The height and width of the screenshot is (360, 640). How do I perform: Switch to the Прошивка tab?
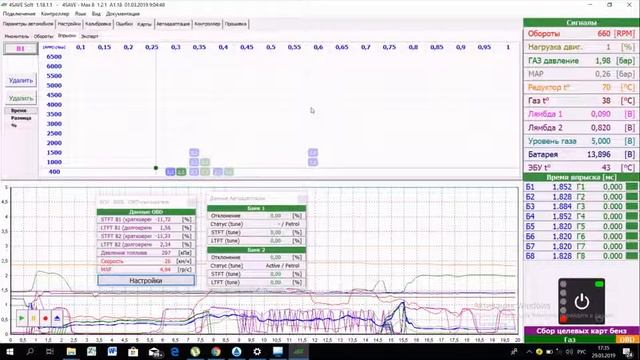point(236,24)
